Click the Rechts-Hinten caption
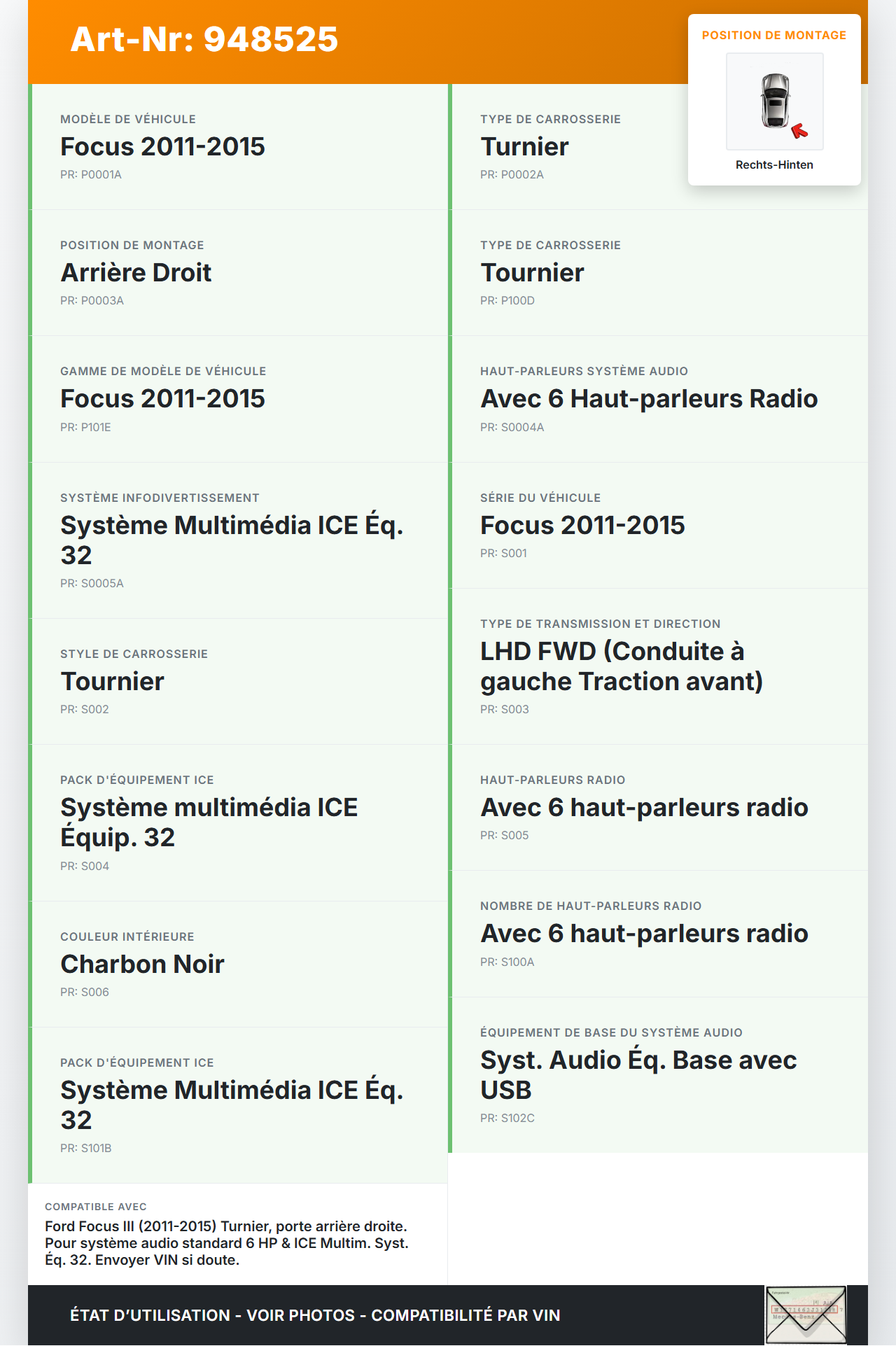This screenshot has height=1346, width=896. pyautogui.click(x=774, y=165)
